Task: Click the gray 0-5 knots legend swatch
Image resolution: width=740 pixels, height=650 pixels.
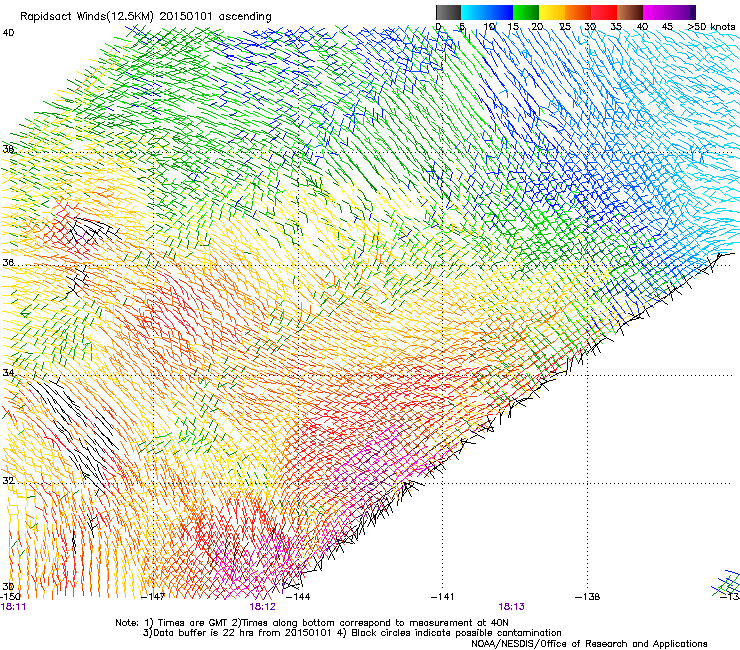Action: [x=448, y=12]
